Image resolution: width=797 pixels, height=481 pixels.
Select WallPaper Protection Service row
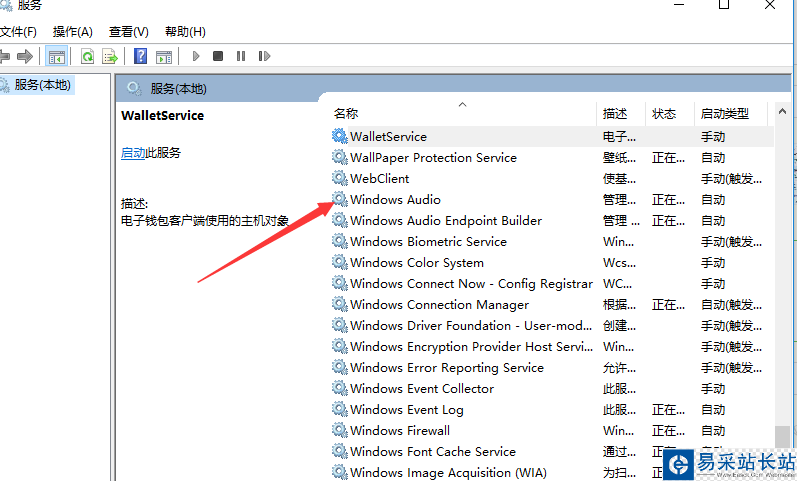(552, 158)
